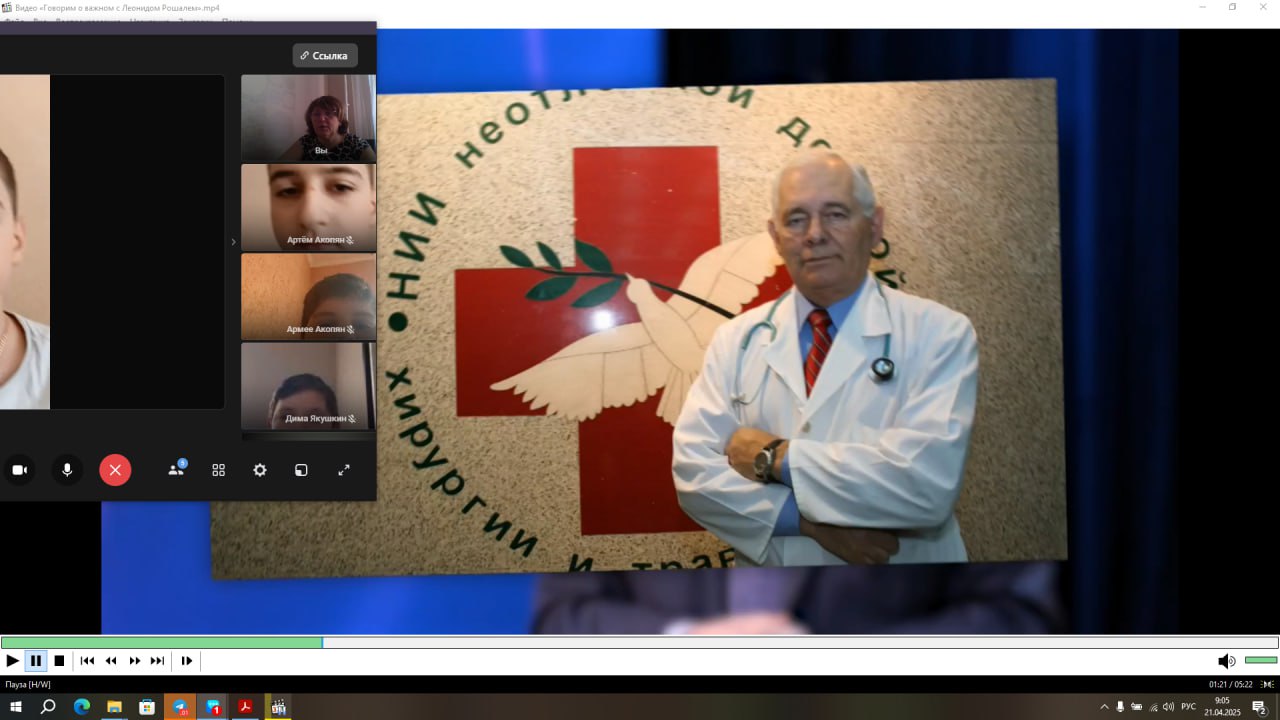
Task: Show hidden system tray icons
Action: 1104,707
